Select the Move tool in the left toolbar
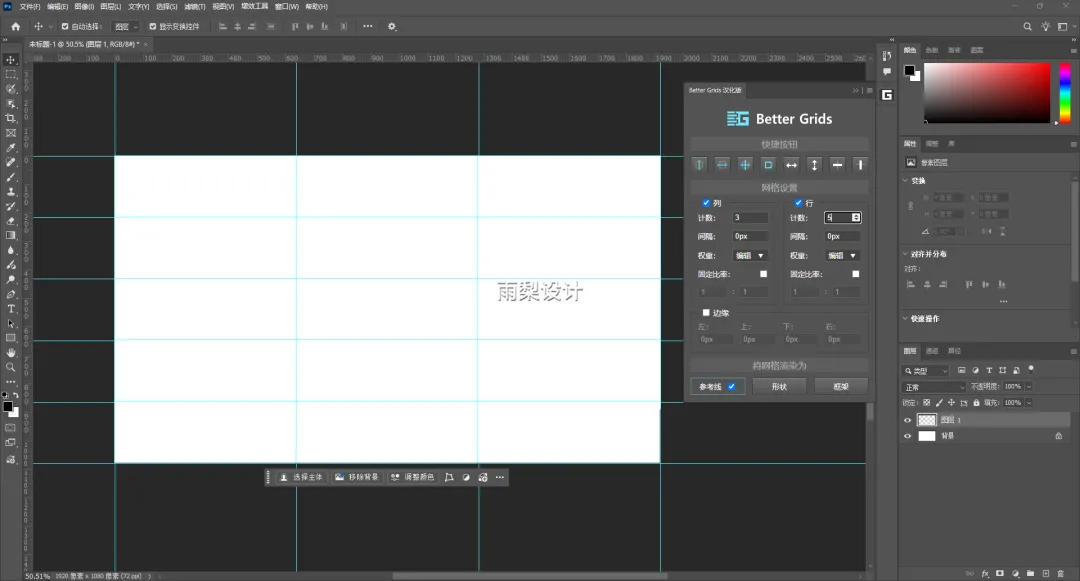This screenshot has height=581, width=1080. (11, 60)
